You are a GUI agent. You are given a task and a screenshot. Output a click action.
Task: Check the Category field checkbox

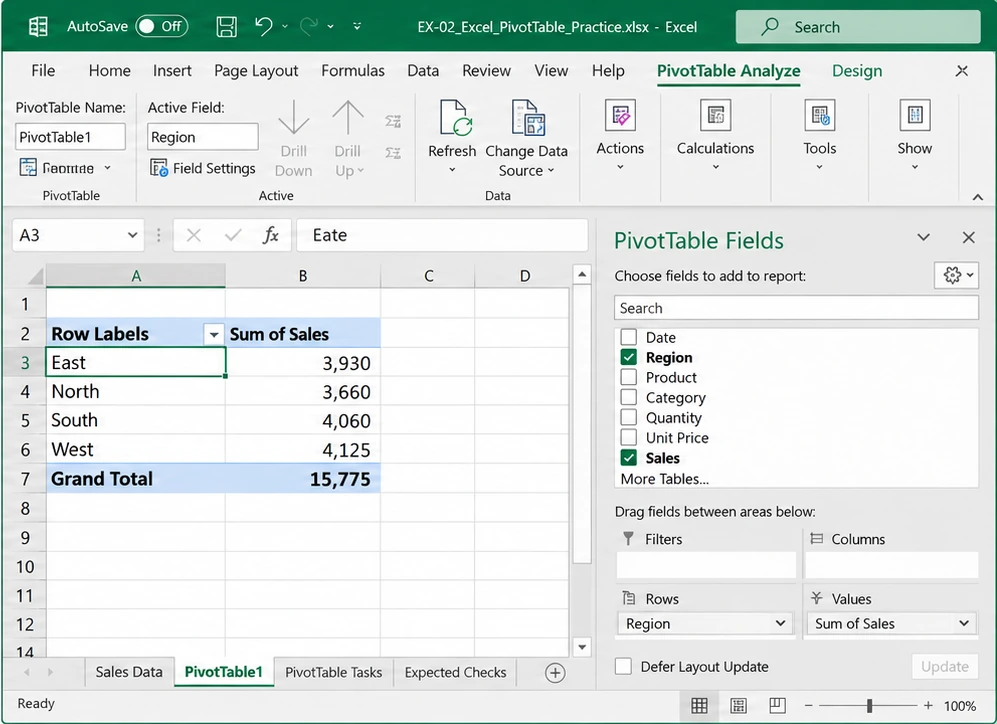(628, 397)
